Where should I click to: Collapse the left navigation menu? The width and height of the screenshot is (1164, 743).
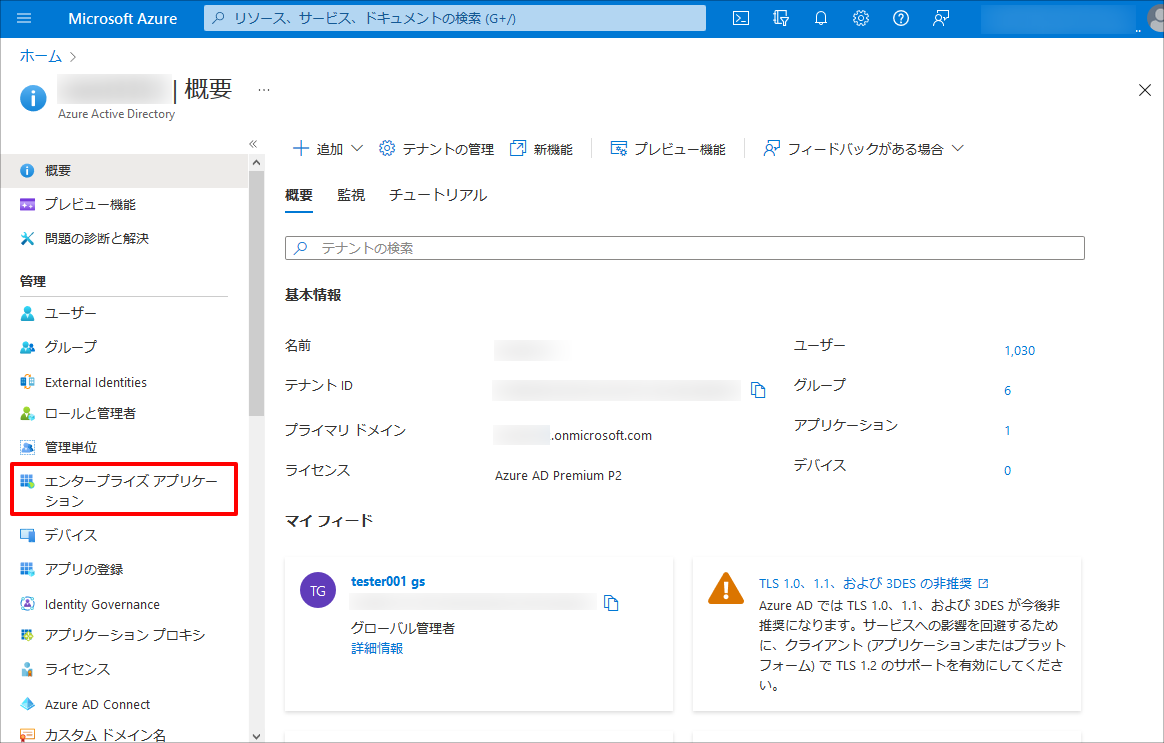(x=253, y=144)
